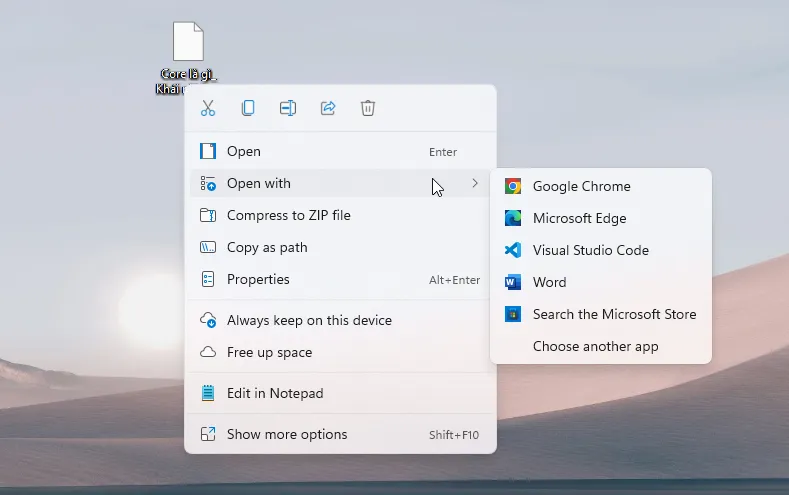
Task: Click the Rename icon in context menu
Action: point(288,108)
